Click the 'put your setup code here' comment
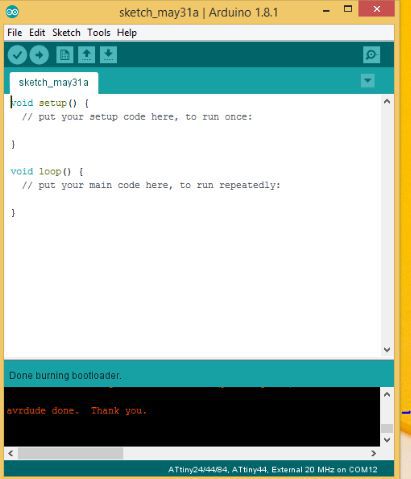 click(137, 117)
